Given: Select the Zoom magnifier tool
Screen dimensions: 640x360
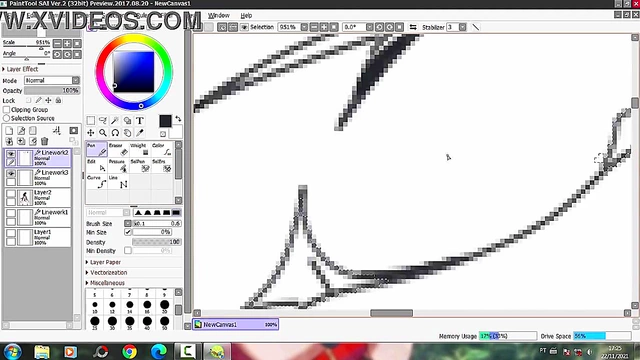Looking at the screenshot, I should [103, 133].
